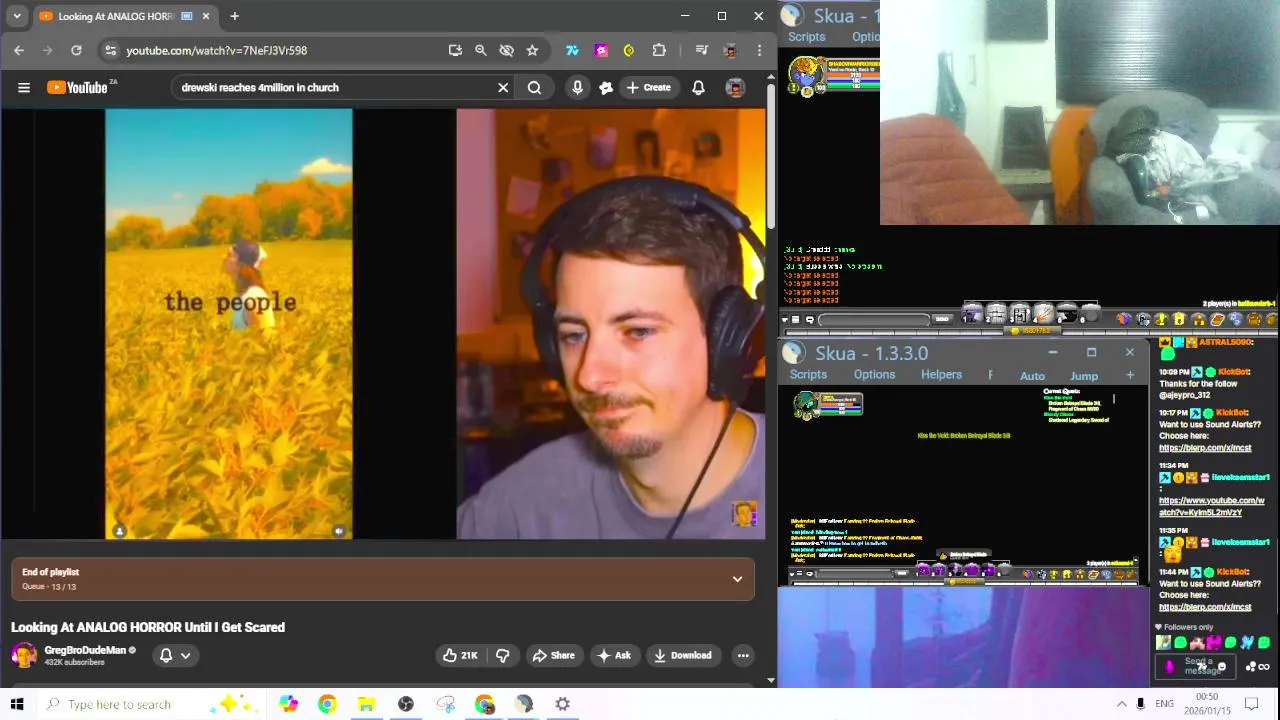Start voice search with the microphone
This screenshot has width=1280, height=720.
point(577,88)
